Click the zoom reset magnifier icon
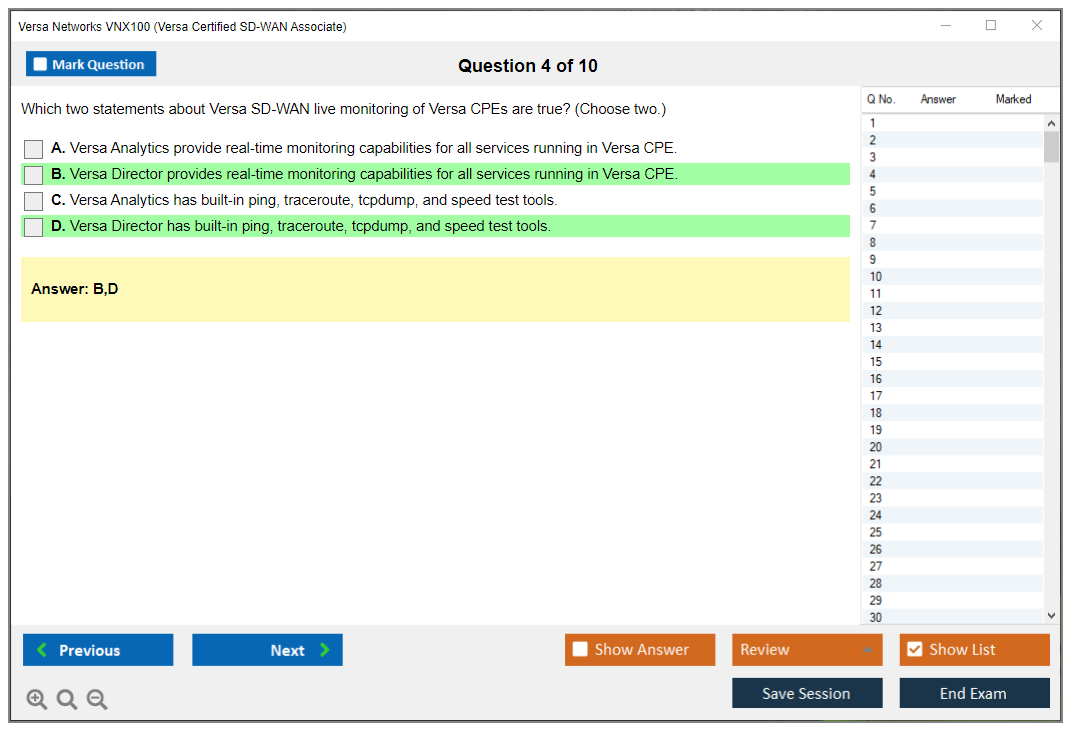The height and width of the screenshot is (735, 1075). click(67, 700)
